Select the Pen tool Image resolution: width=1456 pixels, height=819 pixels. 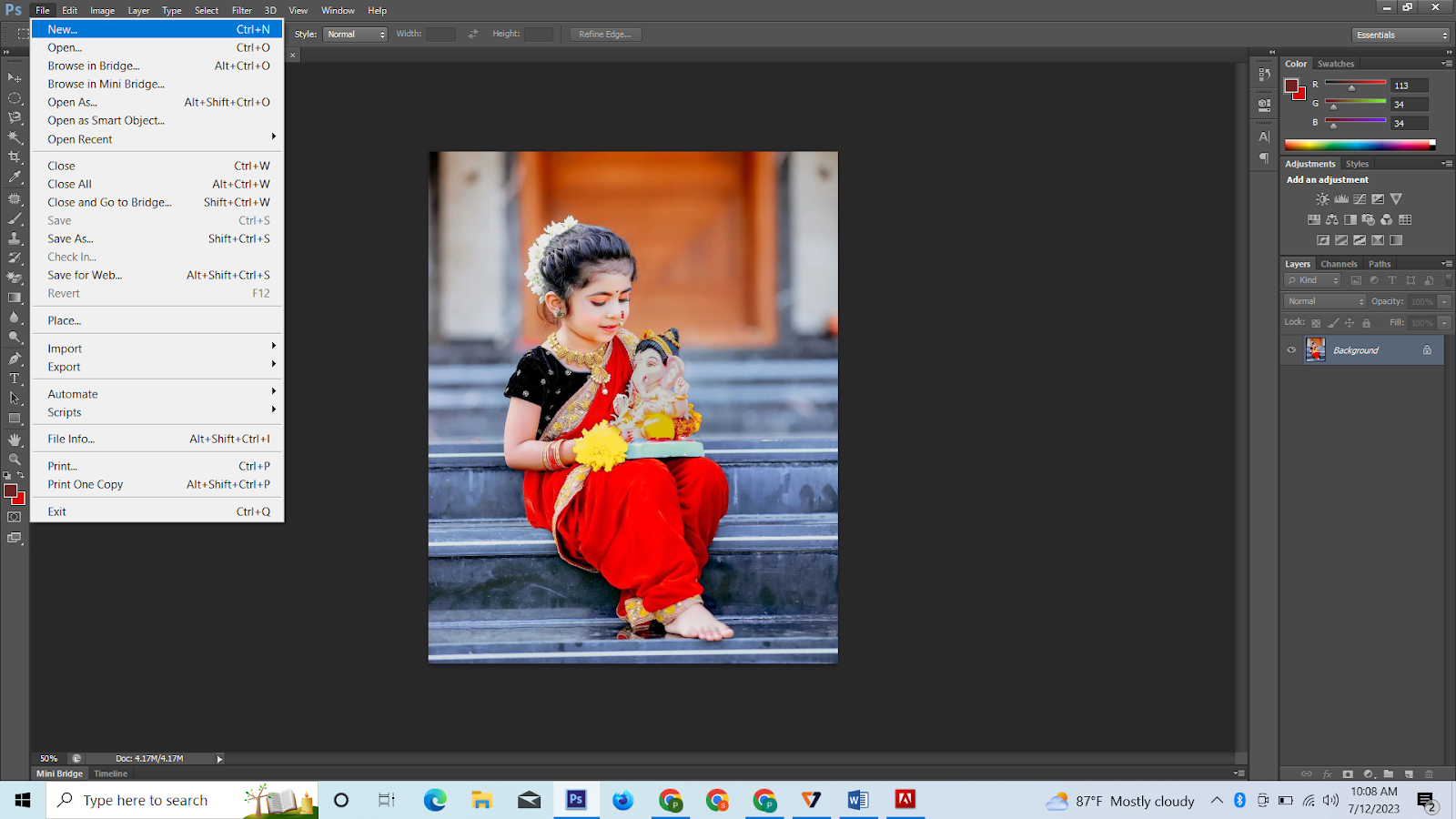[x=15, y=359]
